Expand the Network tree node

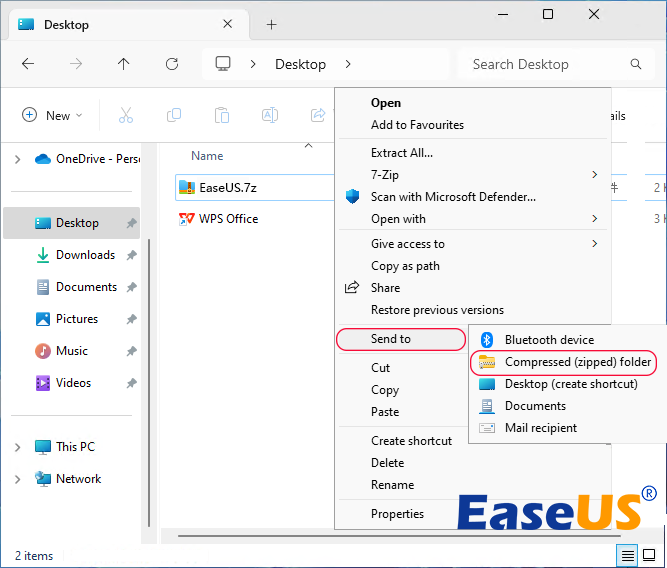pyautogui.click(x=17, y=480)
